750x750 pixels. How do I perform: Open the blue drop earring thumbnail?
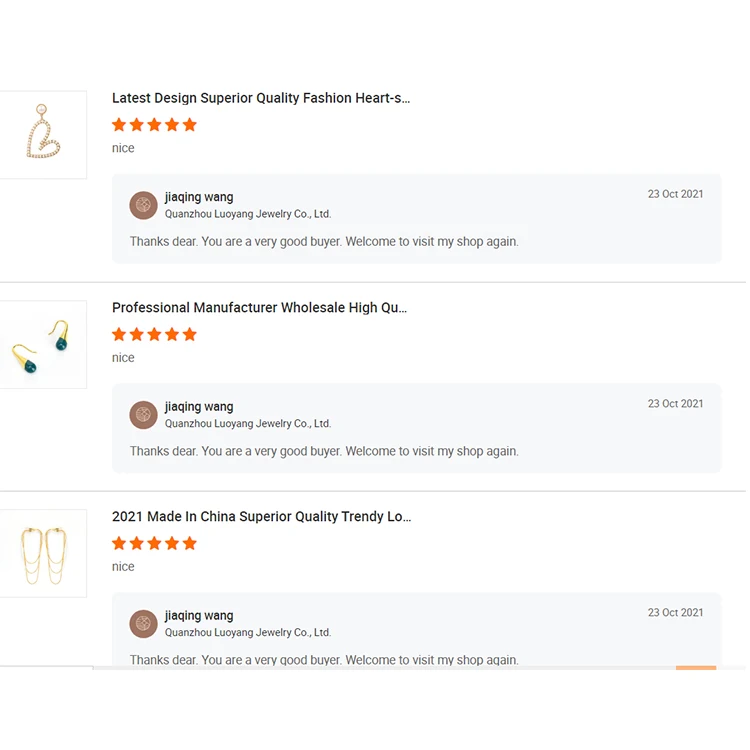[x=42, y=344]
